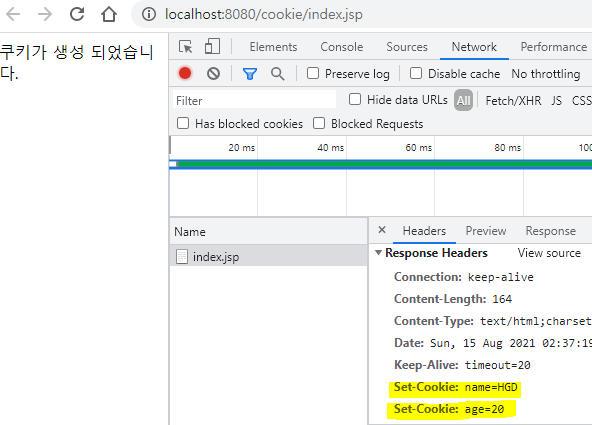Check Blocked Requests
Image resolution: width=592 pixels, height=425 pixels.
point(319,123)
